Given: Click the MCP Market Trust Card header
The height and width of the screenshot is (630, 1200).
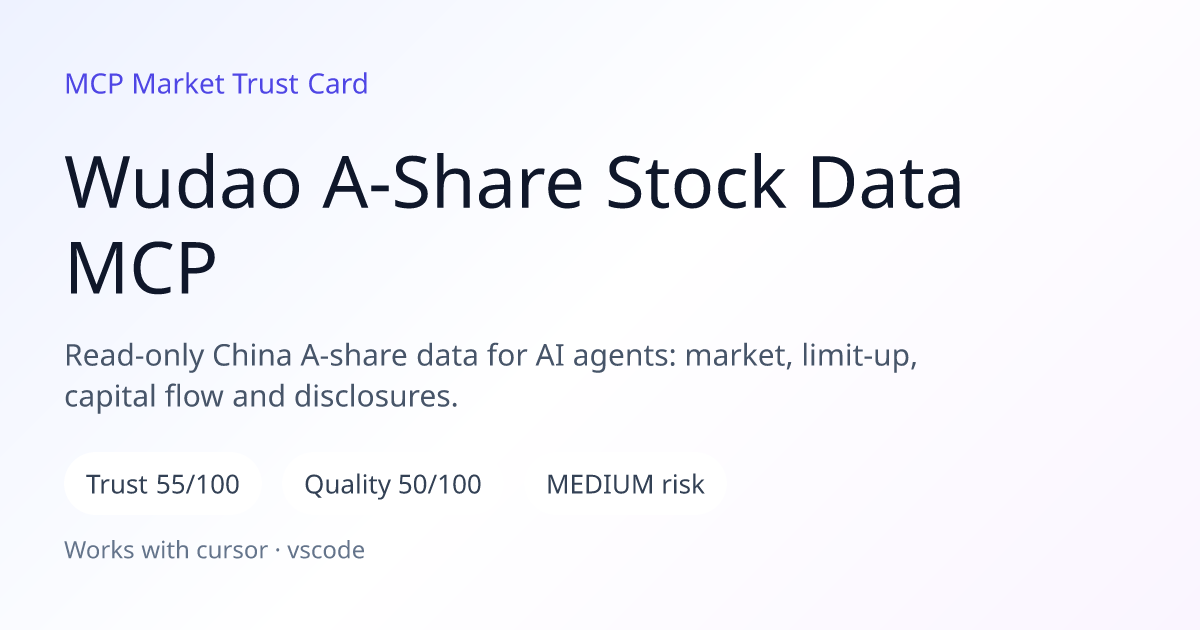Looking at the screenshot, I should pos(216,83).
